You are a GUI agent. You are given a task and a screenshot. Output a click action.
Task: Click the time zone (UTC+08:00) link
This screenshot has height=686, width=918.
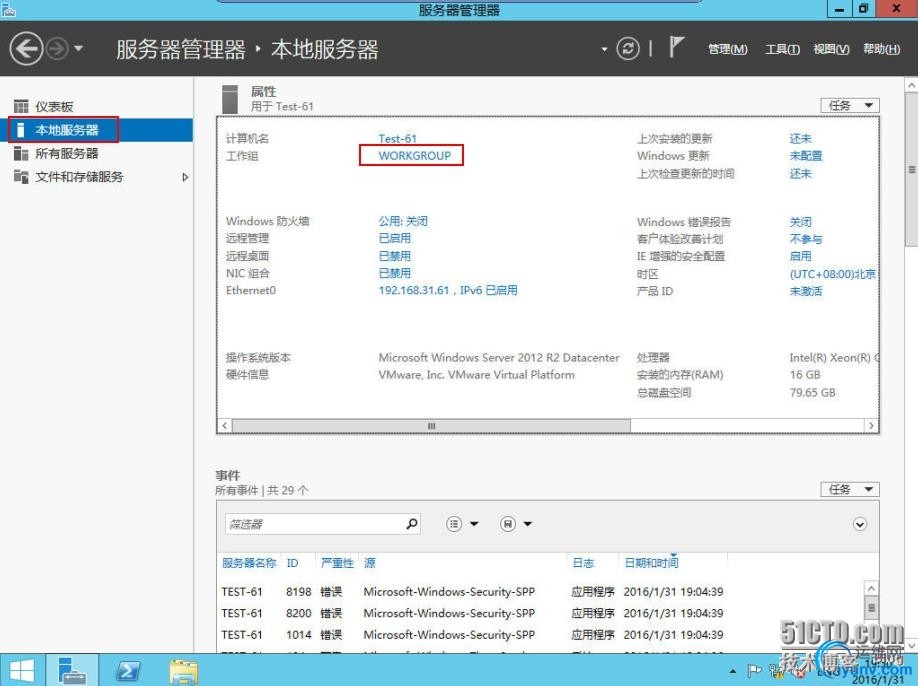tap(833, 274)
